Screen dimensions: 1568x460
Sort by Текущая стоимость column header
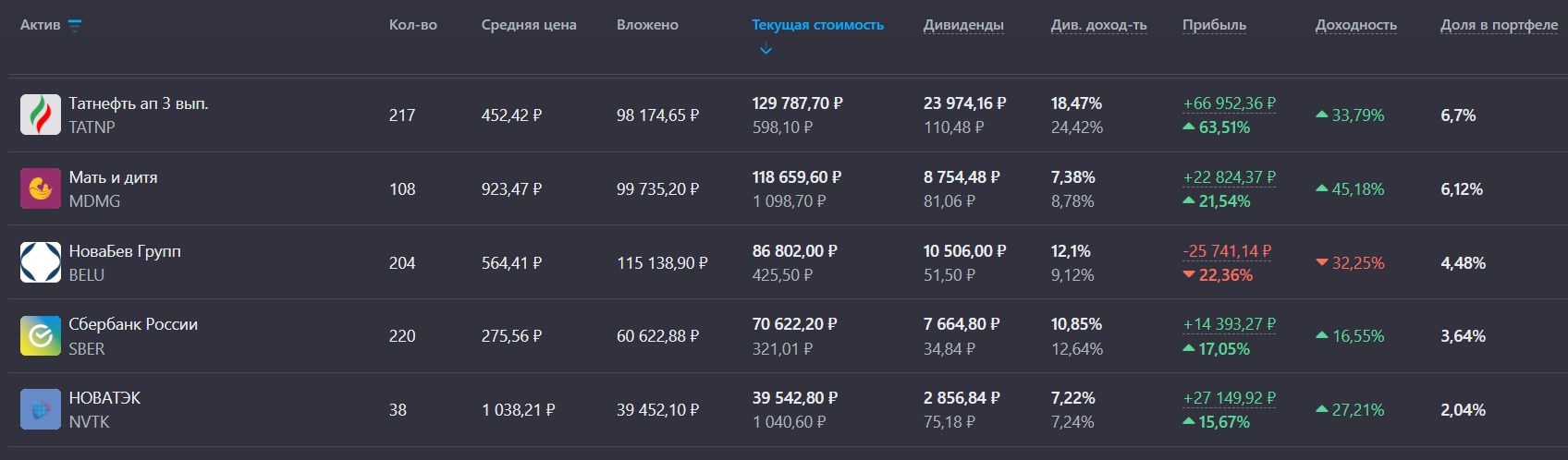pyautogui.click(x=817, y=25)
